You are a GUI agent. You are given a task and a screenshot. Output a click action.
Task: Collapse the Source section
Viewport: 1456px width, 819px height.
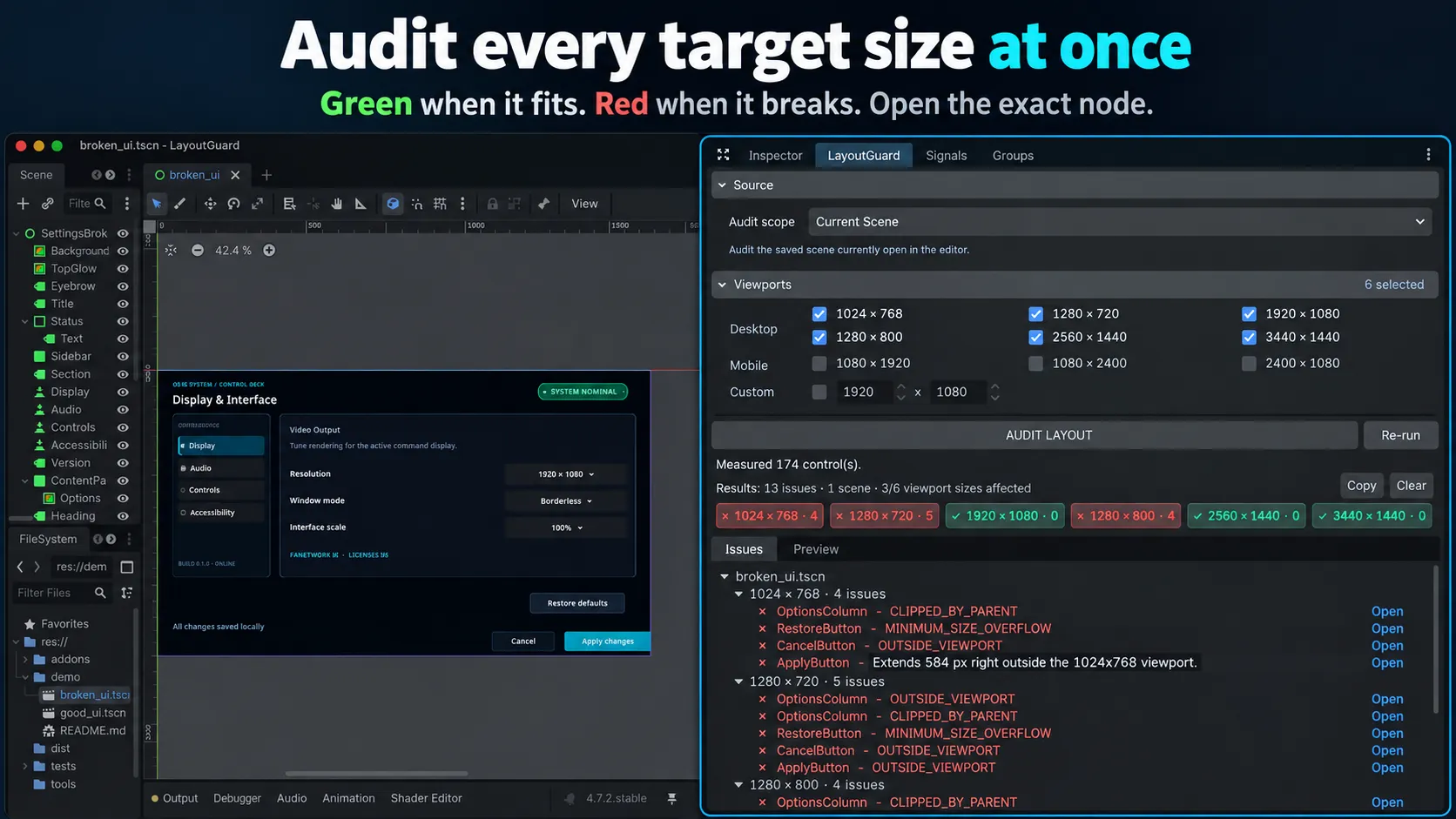pos(722,185)
